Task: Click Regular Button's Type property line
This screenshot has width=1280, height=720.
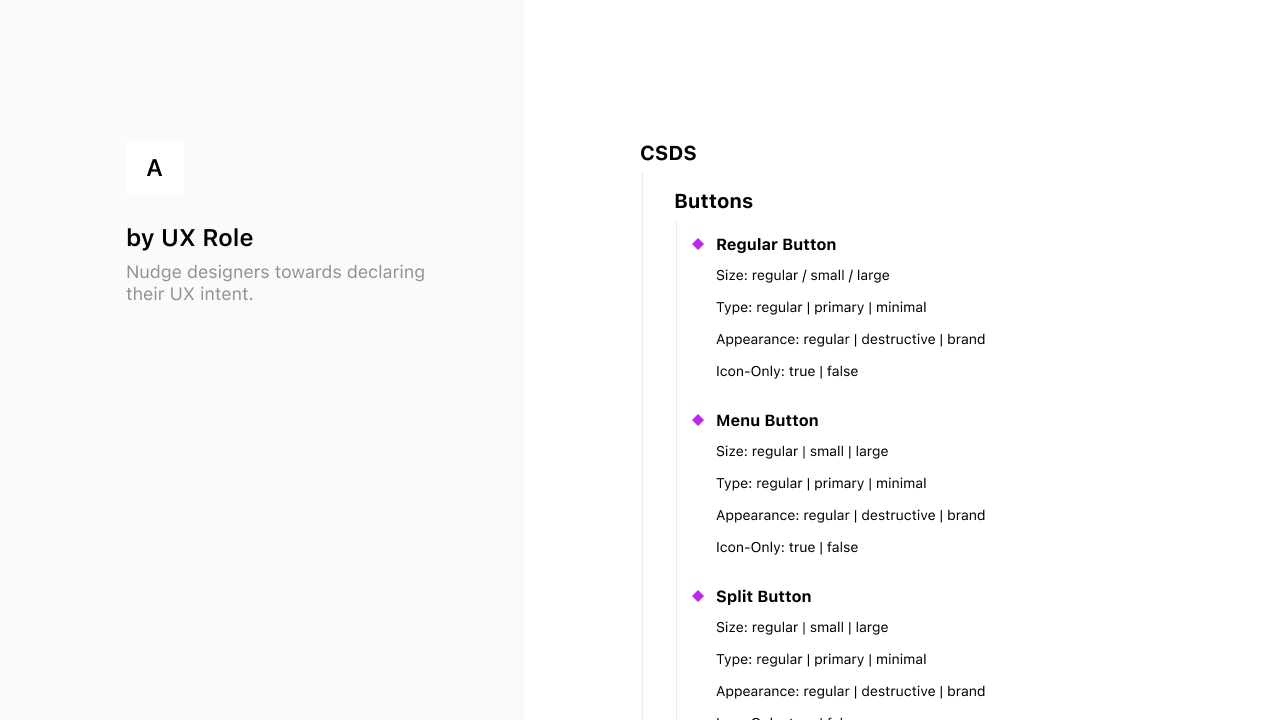Action: pos(821,307)
